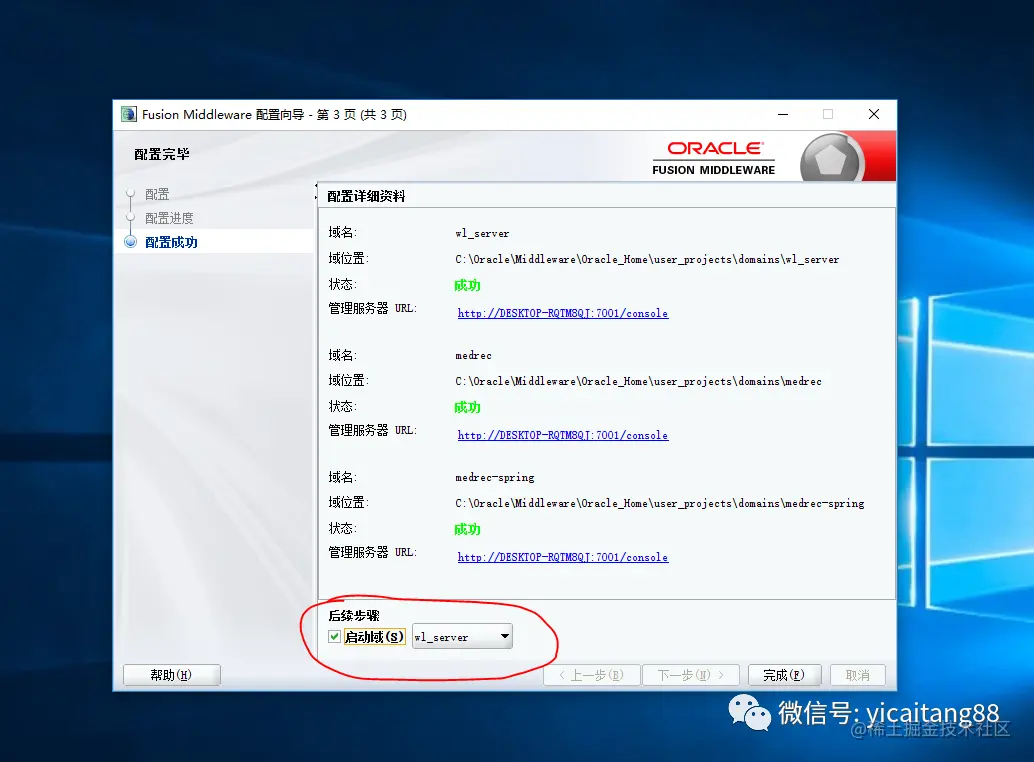This screenshot has width=1034, height=762.
Task: Open the wl_server domain dropdown
Action: [462, 636]
